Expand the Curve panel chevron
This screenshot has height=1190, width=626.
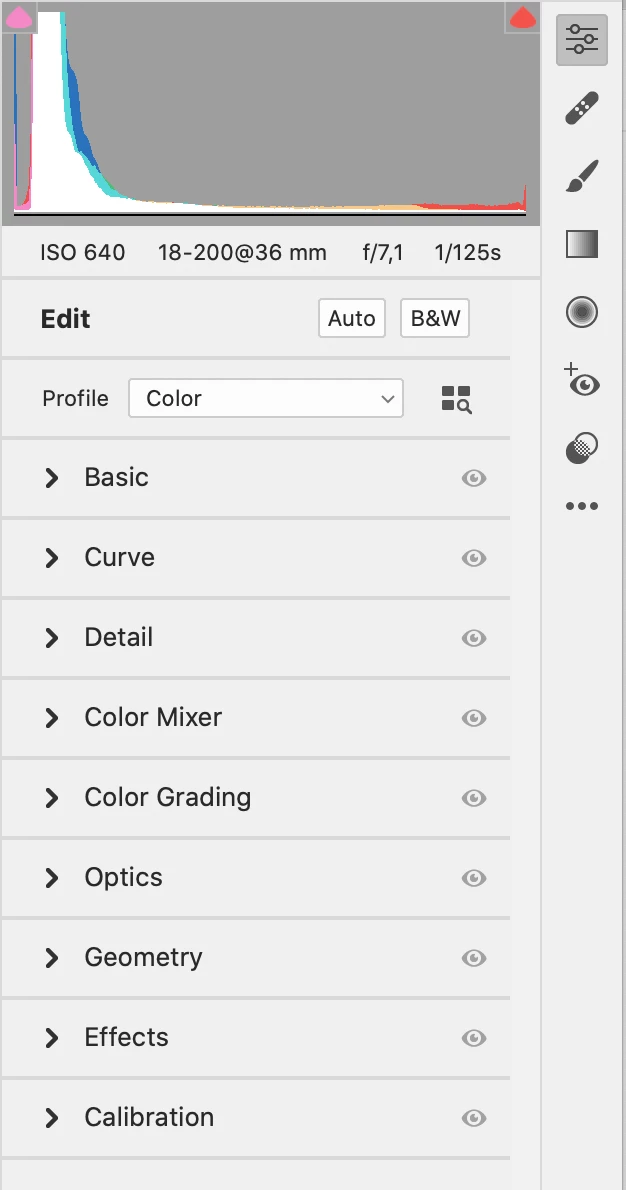tap(52, 558)
